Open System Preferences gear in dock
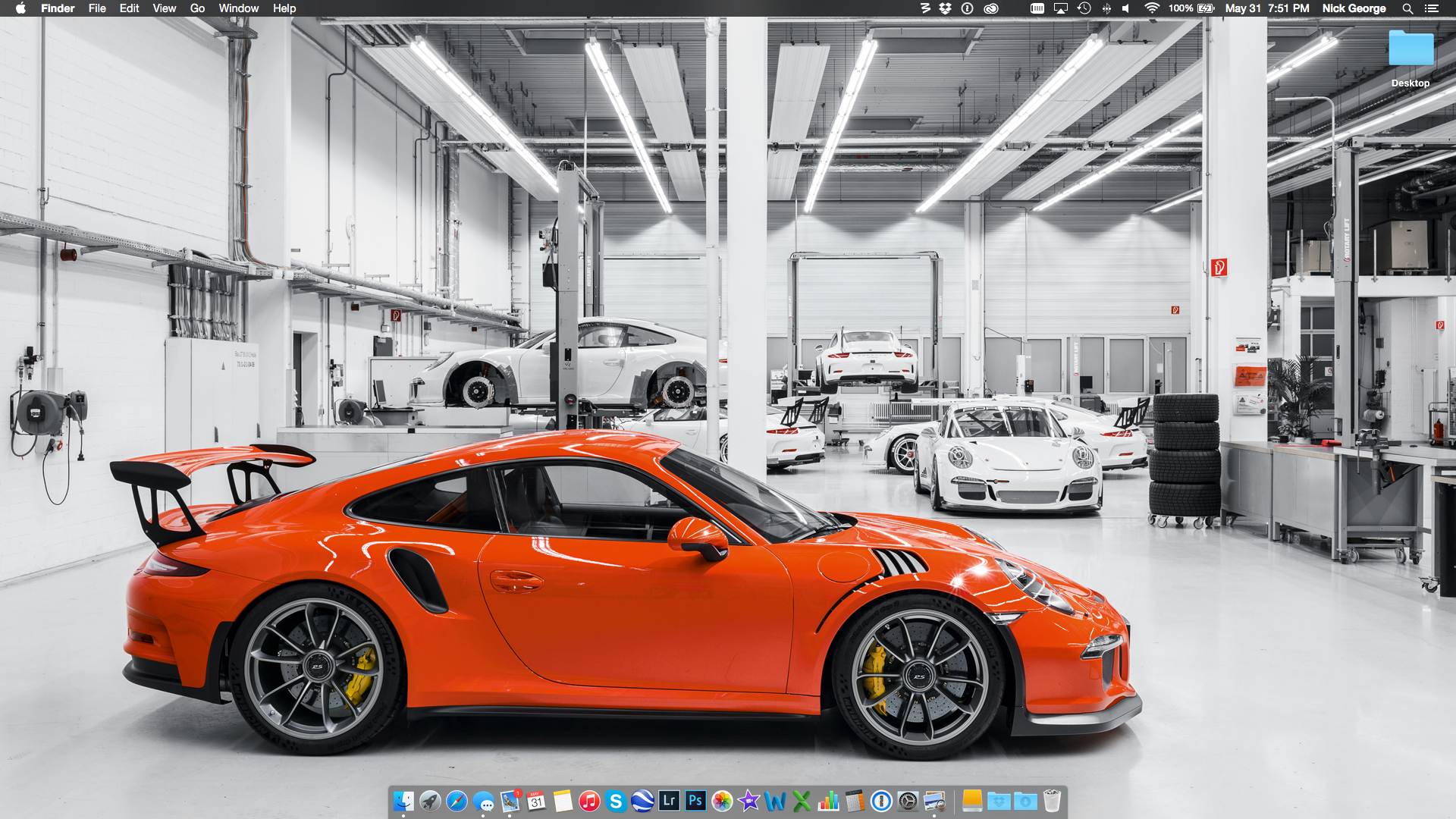 tap(908, 801)
